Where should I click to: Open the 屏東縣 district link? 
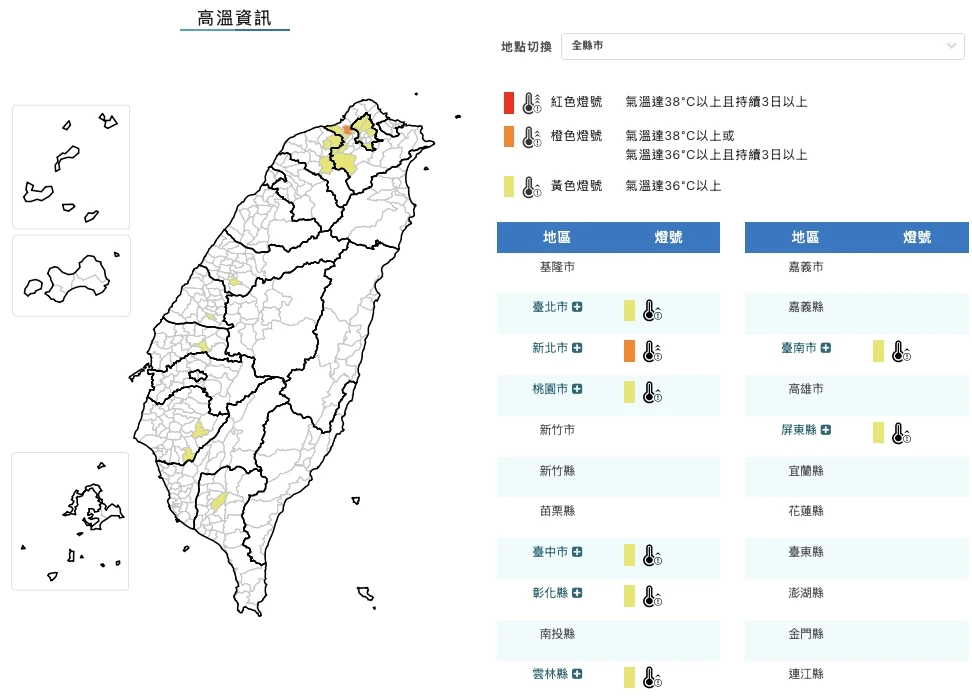pyautogui.click(x=798, y=429)
